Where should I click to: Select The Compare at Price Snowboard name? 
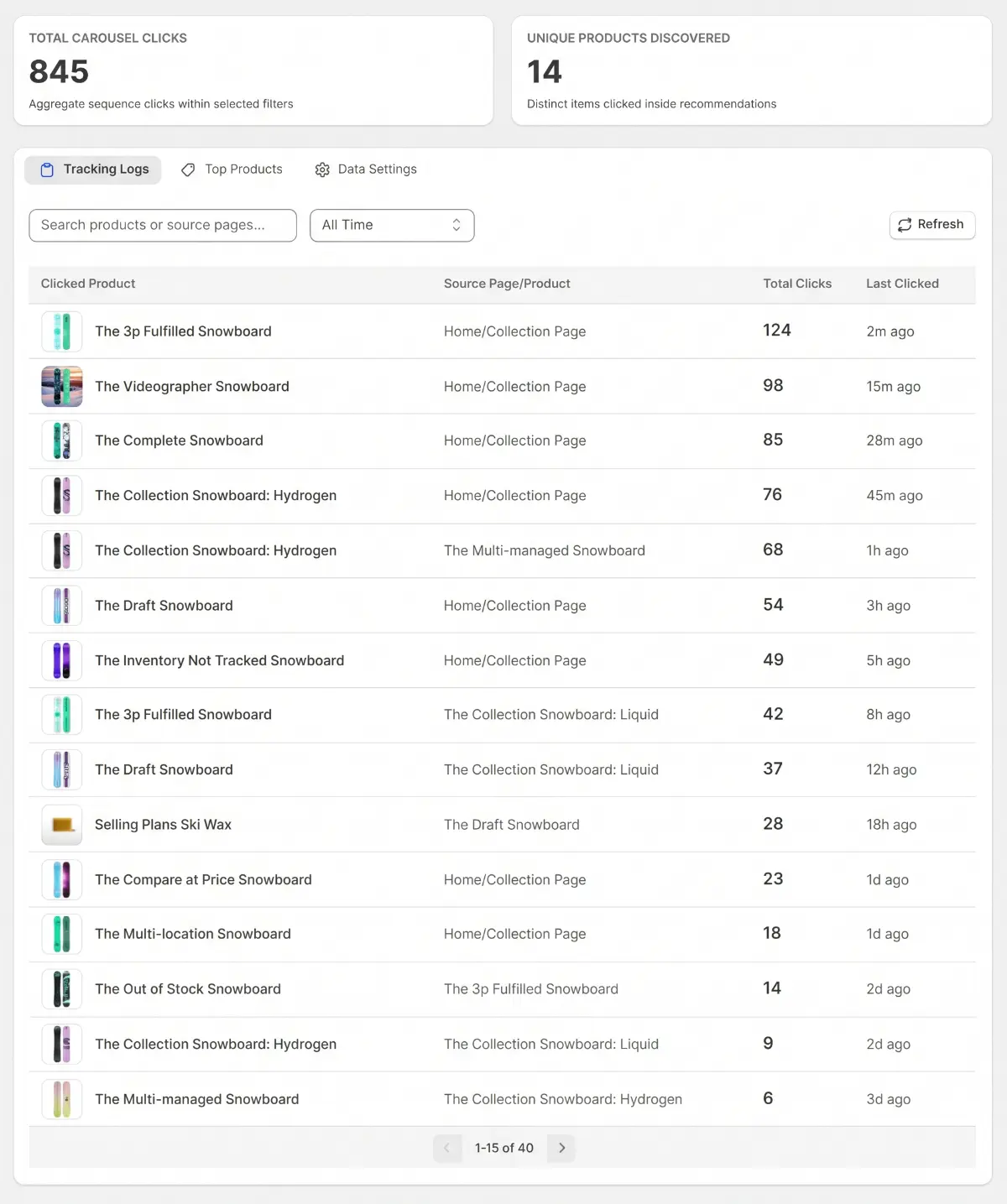click(203, 879)
